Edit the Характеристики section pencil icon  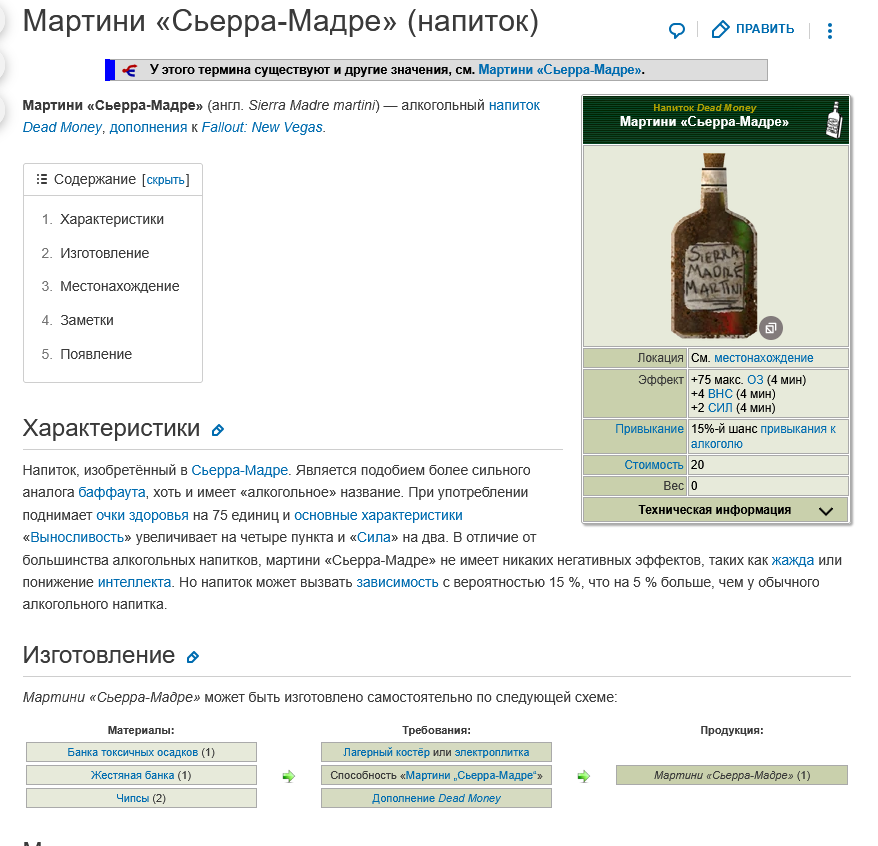(x=217, y=430)
